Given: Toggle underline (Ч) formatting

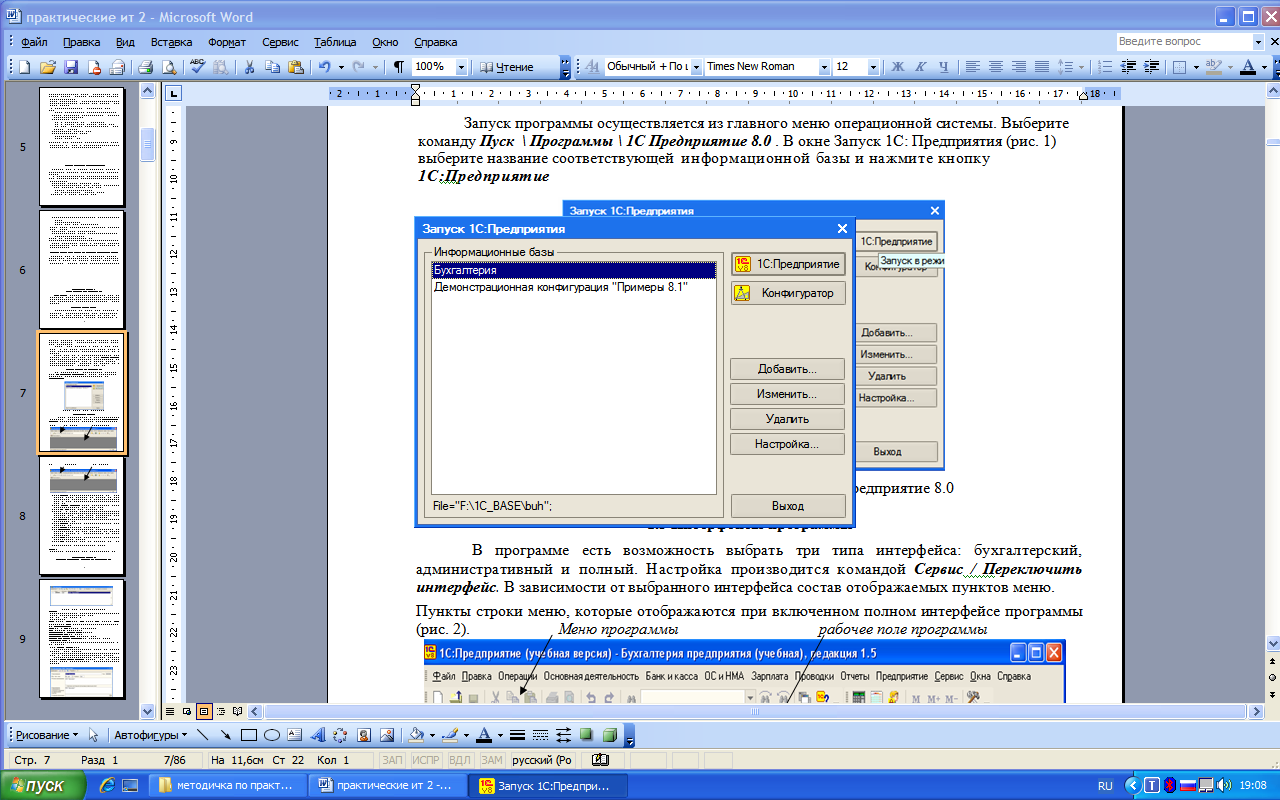Looking at the screenshot, I should point(943,67).
